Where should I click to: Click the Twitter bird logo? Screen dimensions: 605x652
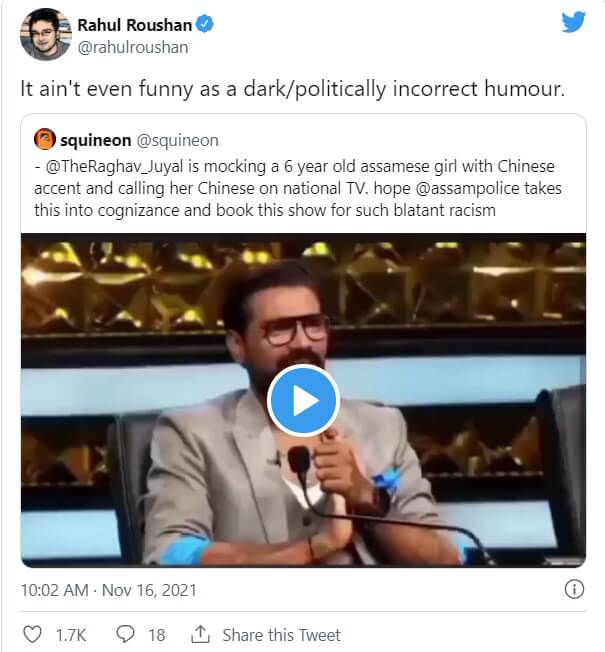574,22
